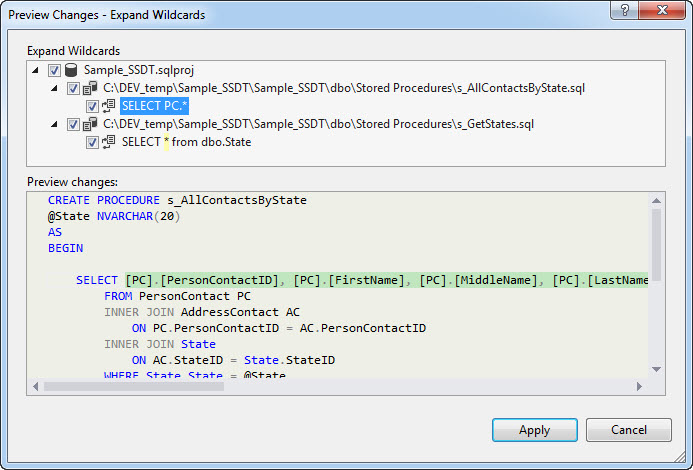Cancel the Preview Changes dialog
The width and height of the screenshot is (693, 470).
click(x=628, y=430)
